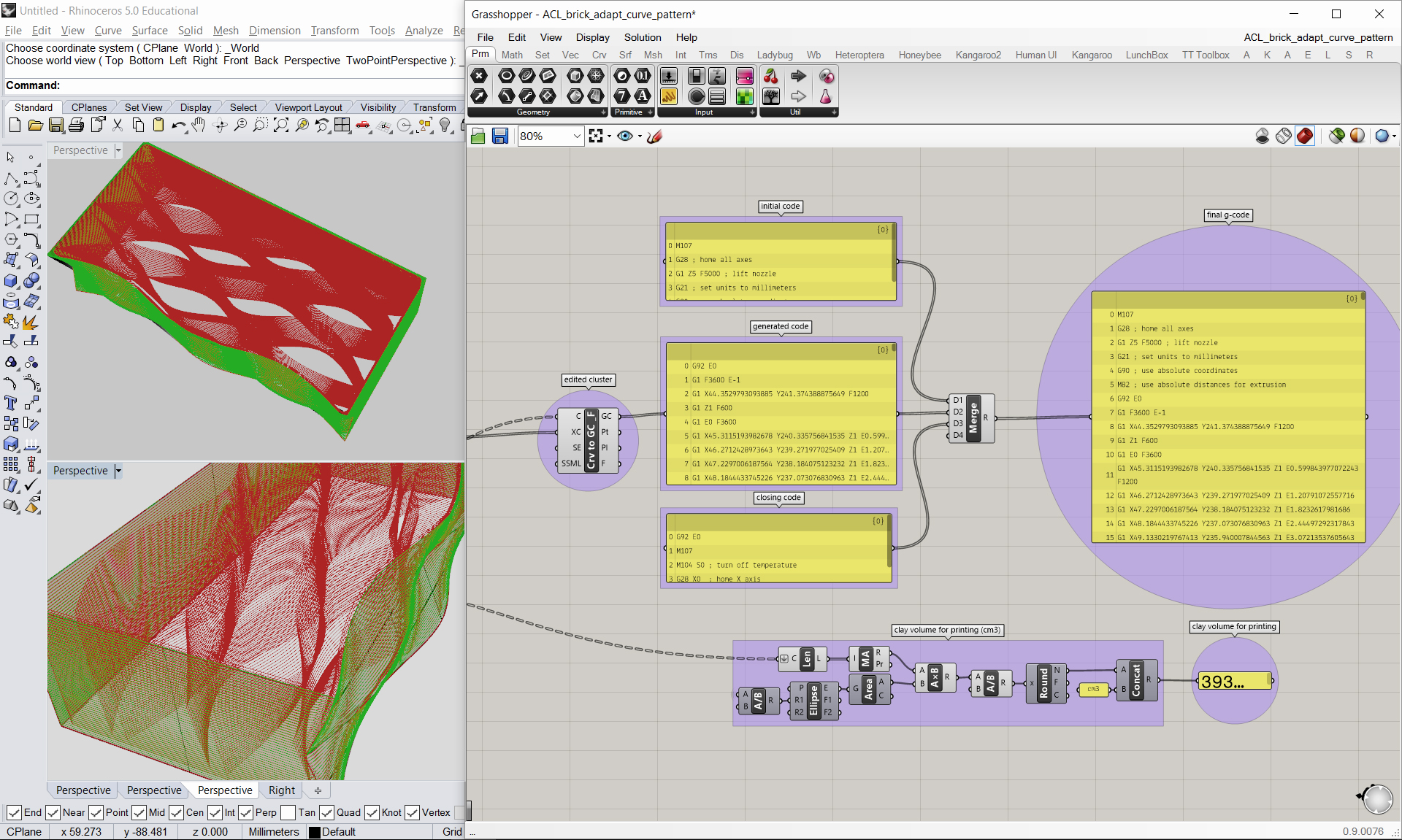Image resolution: width=1402 pixels, height=840 pixels.
Task: Enable the Tan osnap checkbox
Action: tap(288, 812)
